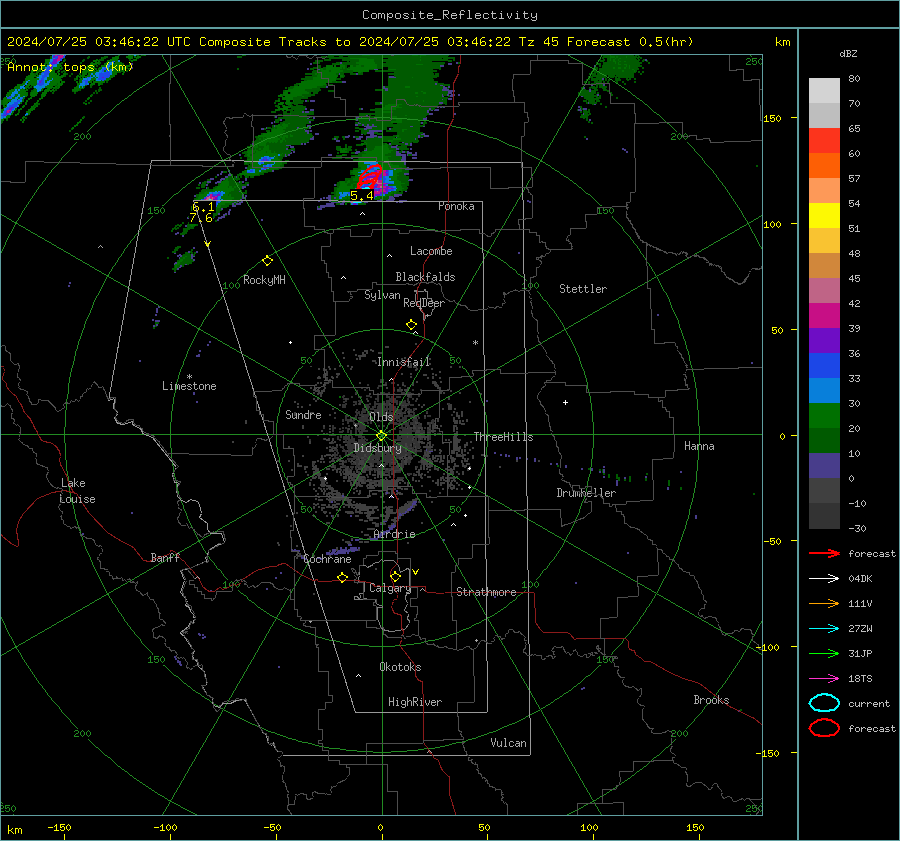Select the orange 111V track arrow
900x841 pixels.
pyautogui.click(x=824, y=603)
